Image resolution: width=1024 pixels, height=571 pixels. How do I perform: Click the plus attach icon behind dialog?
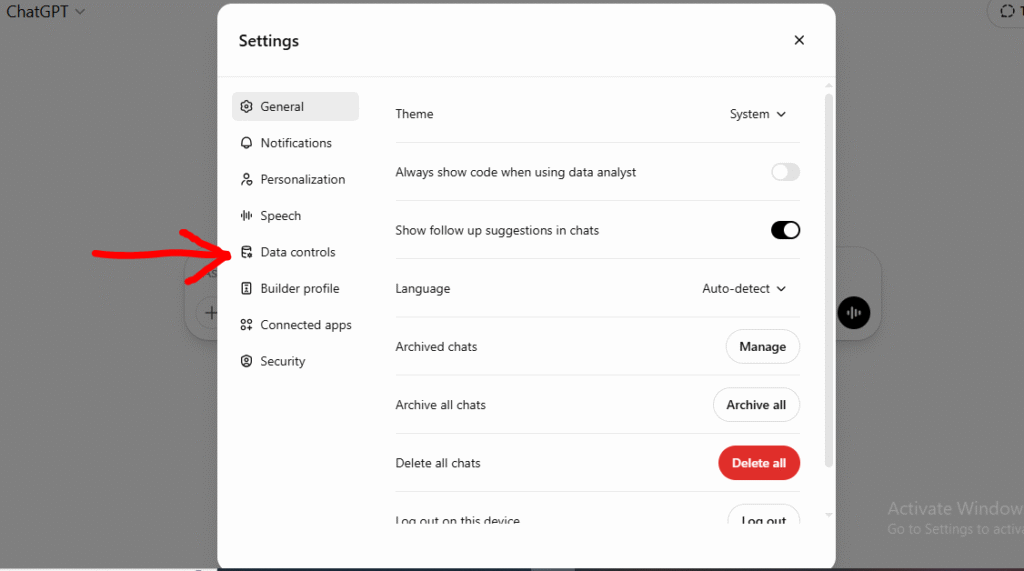coord(210,313)
